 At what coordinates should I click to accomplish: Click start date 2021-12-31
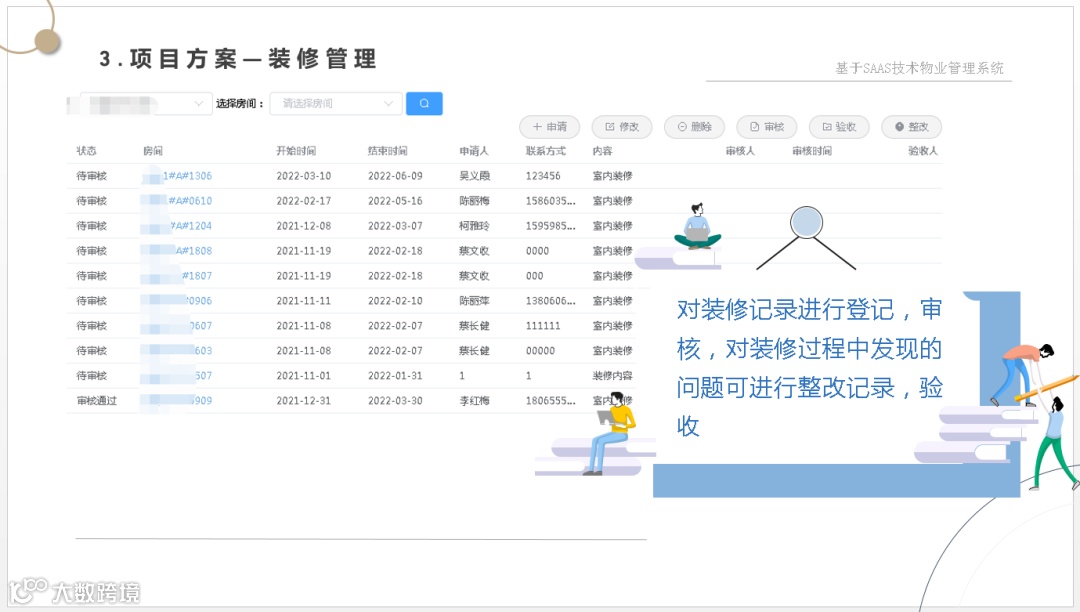[x=304, y=401]
